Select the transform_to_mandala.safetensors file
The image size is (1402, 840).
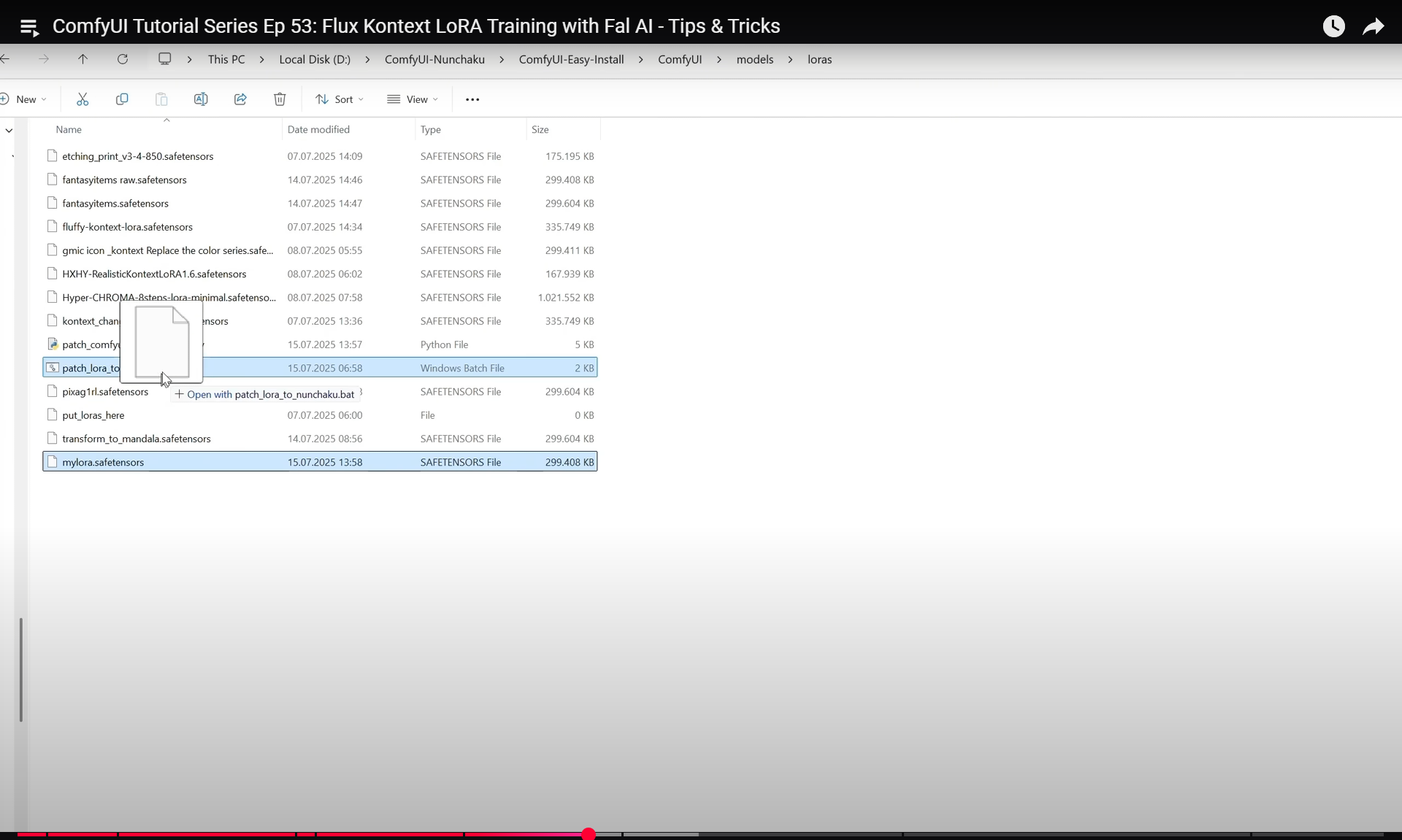tap(137, 439)
